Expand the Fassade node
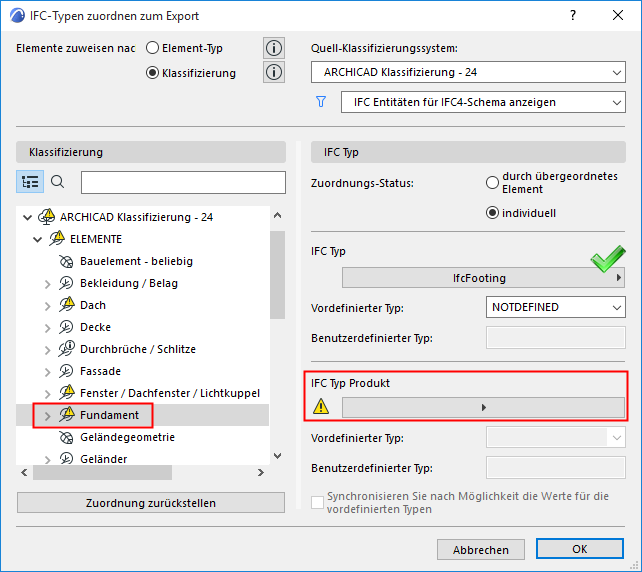Image resolution: width=642 pixels, height=572 pixels. click(47, 372)
